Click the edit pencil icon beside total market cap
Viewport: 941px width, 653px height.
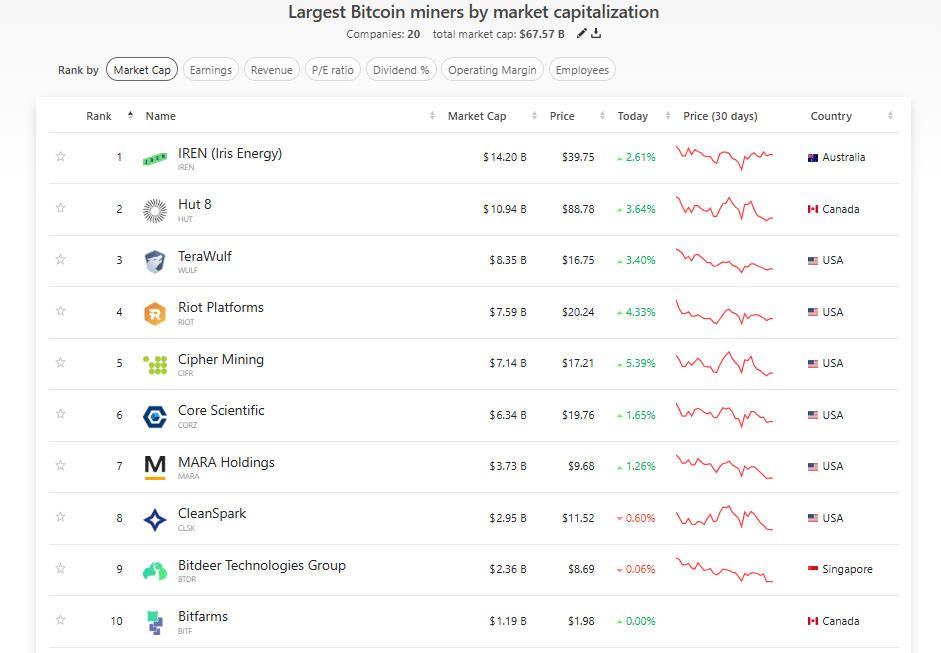click(581, 34)
